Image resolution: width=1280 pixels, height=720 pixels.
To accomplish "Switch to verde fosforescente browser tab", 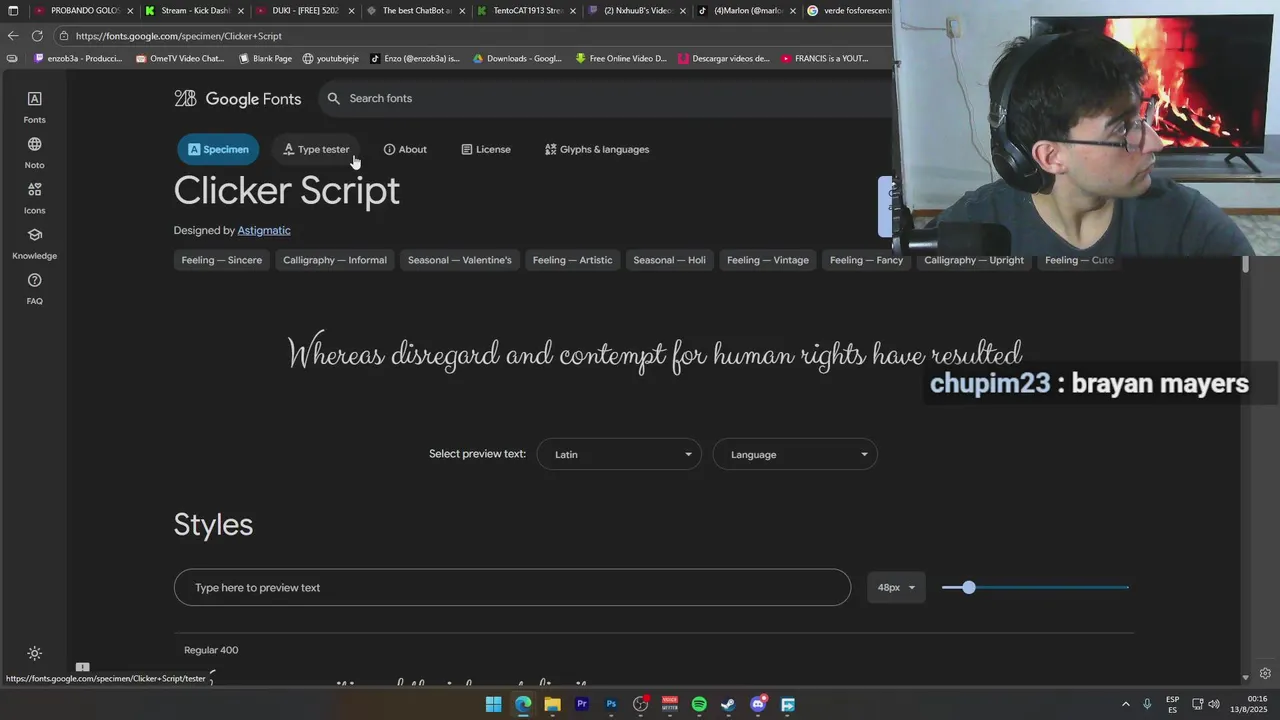I will tap(848, 11).
